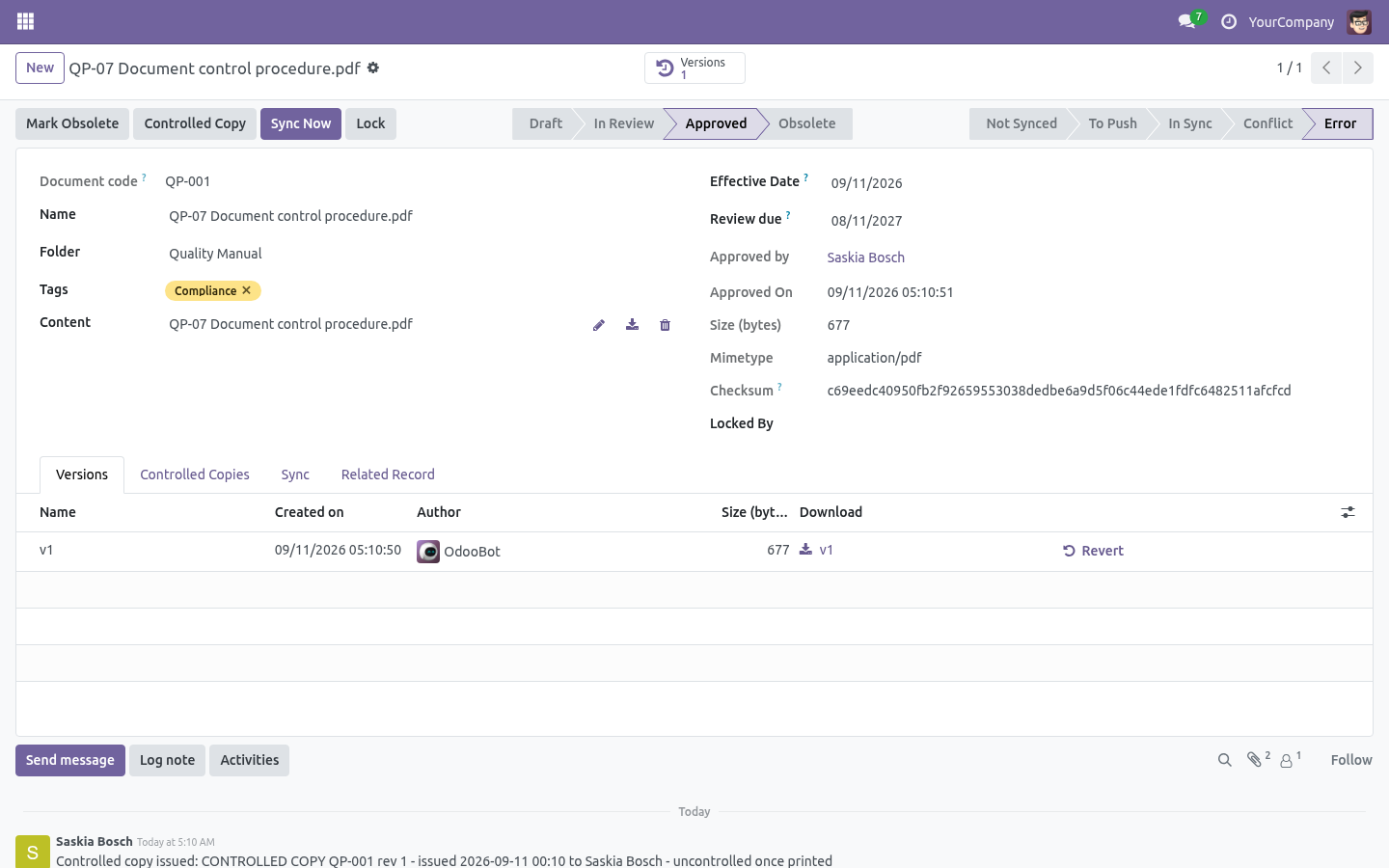Go to the previous record arrow

point(1326,68)
